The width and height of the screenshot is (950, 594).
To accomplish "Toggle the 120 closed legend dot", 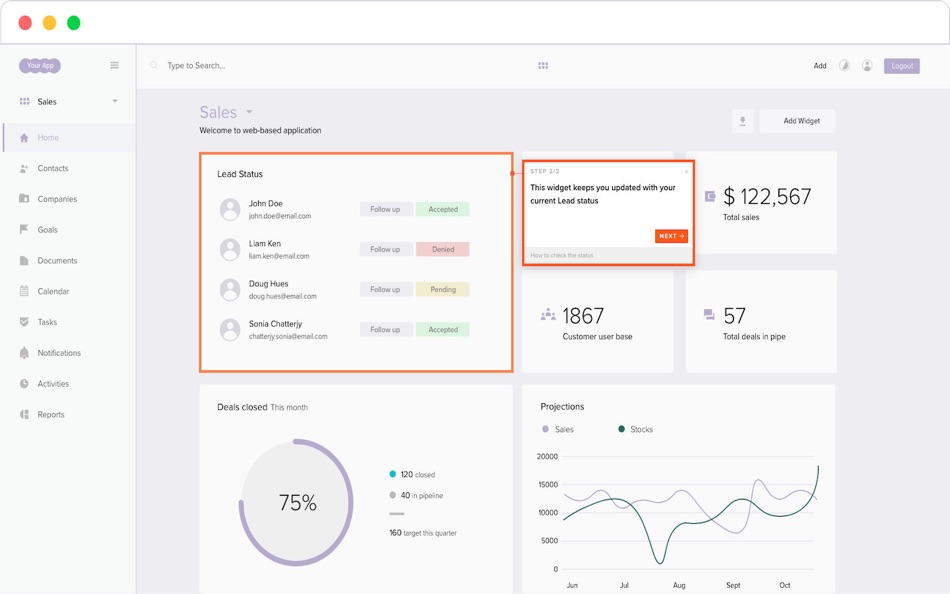I will (393, 474).
